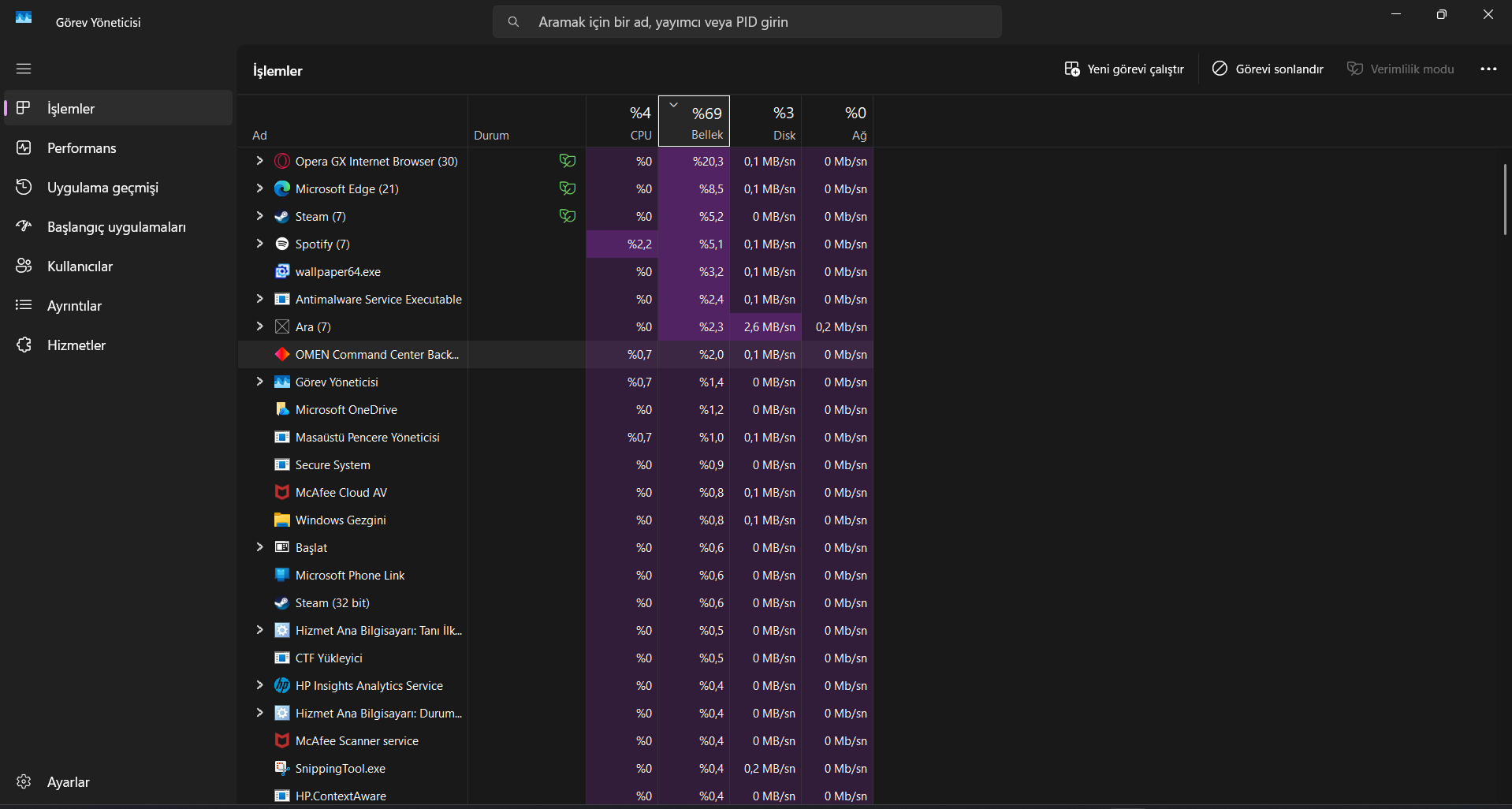Screen dimensions: 1512x809
Task: Sort by the Bellek memory column
Action: [694, 121]
